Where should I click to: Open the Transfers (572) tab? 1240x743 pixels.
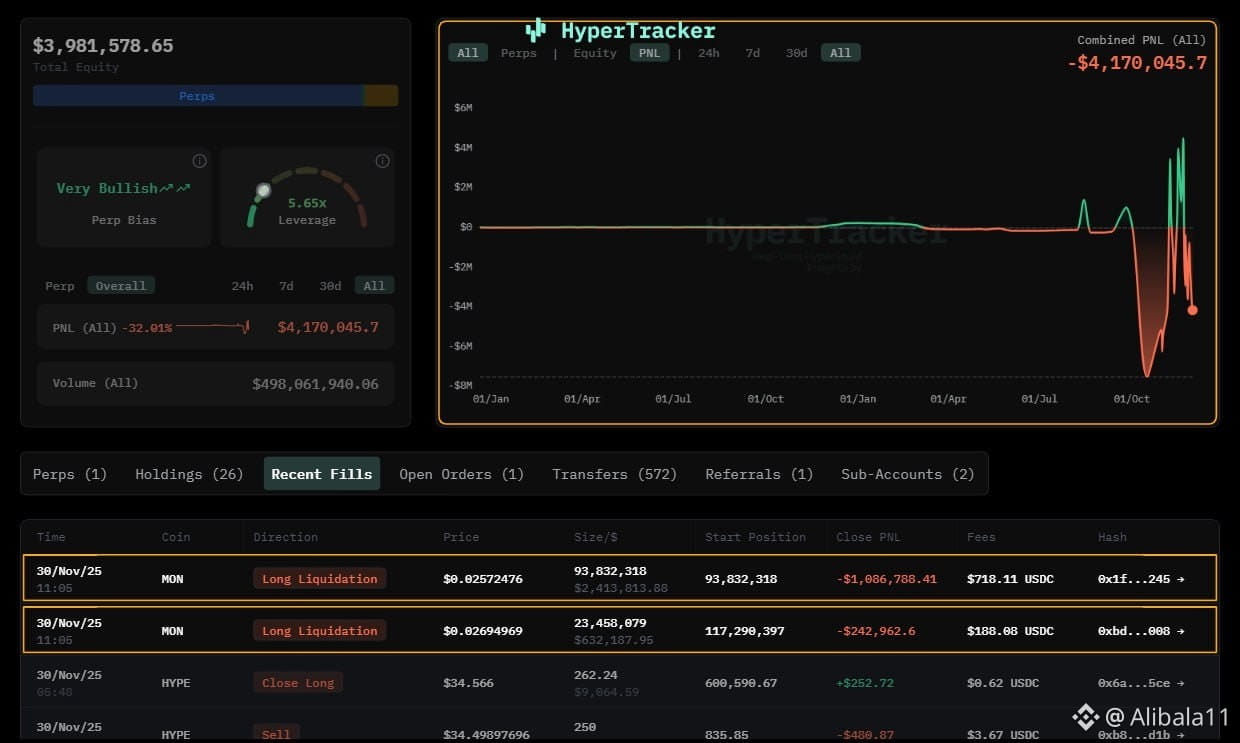point(614,474)
